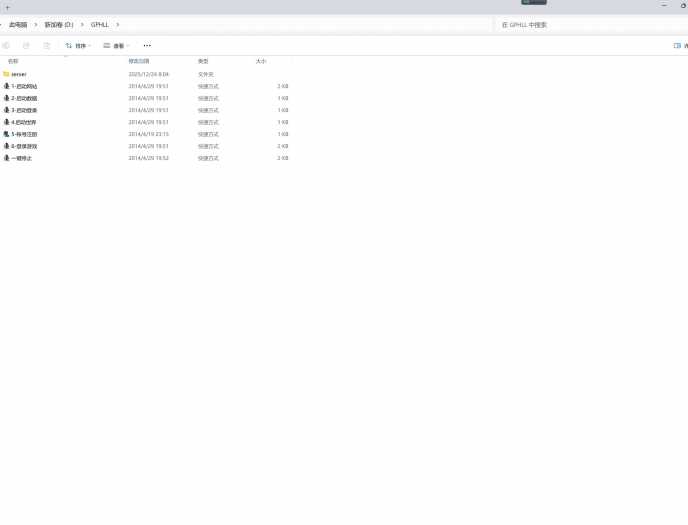This screenshot has height=525, width=688.
Task: Click 快捷方式 type cell in row 1-
Action: (x=208, y=86)
